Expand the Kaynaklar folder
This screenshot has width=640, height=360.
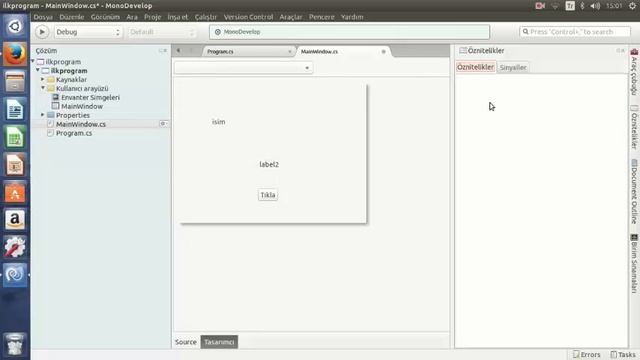click(42, 79)
